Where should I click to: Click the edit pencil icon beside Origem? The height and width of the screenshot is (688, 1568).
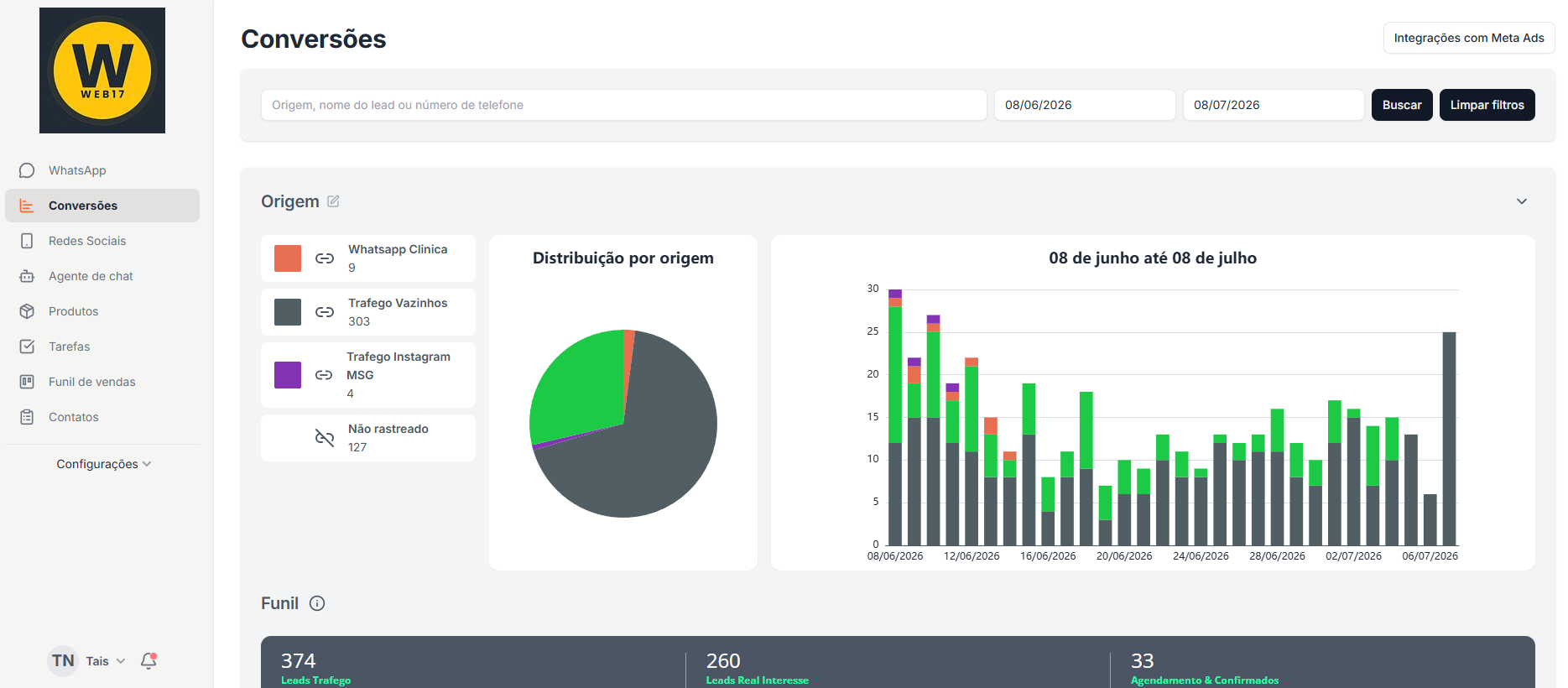pyautogui.click(x=333, y=201)
